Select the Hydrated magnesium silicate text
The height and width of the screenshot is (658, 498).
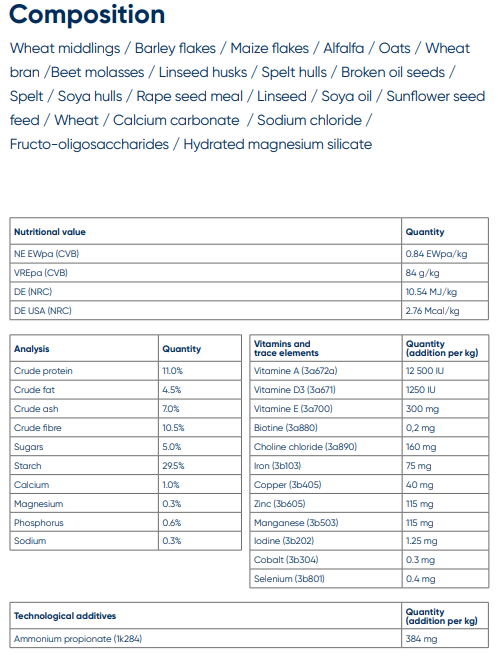[x=278, y=144]
